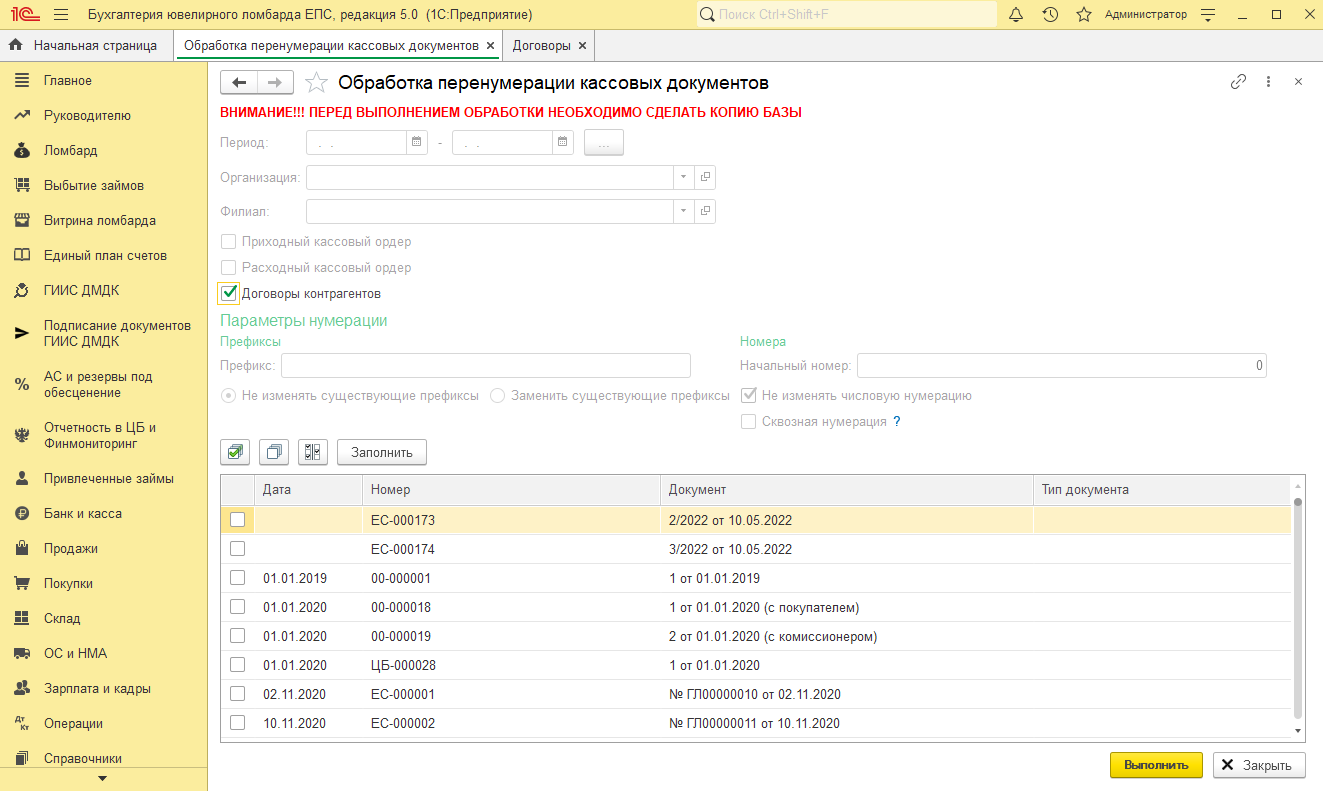Screen dimensions: 1323x791
Task: Click the home icon of Начальная страница
Action: click(x=16, y=45)
